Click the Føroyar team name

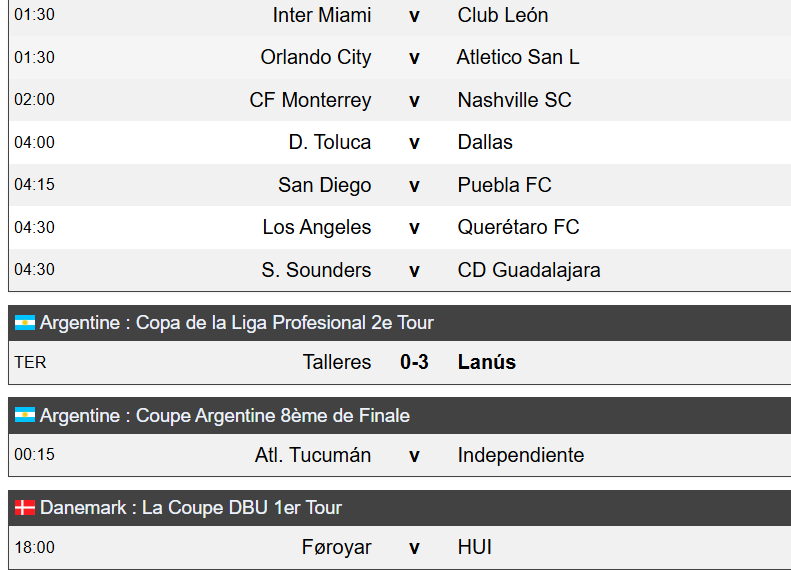[x=336, y=547]
